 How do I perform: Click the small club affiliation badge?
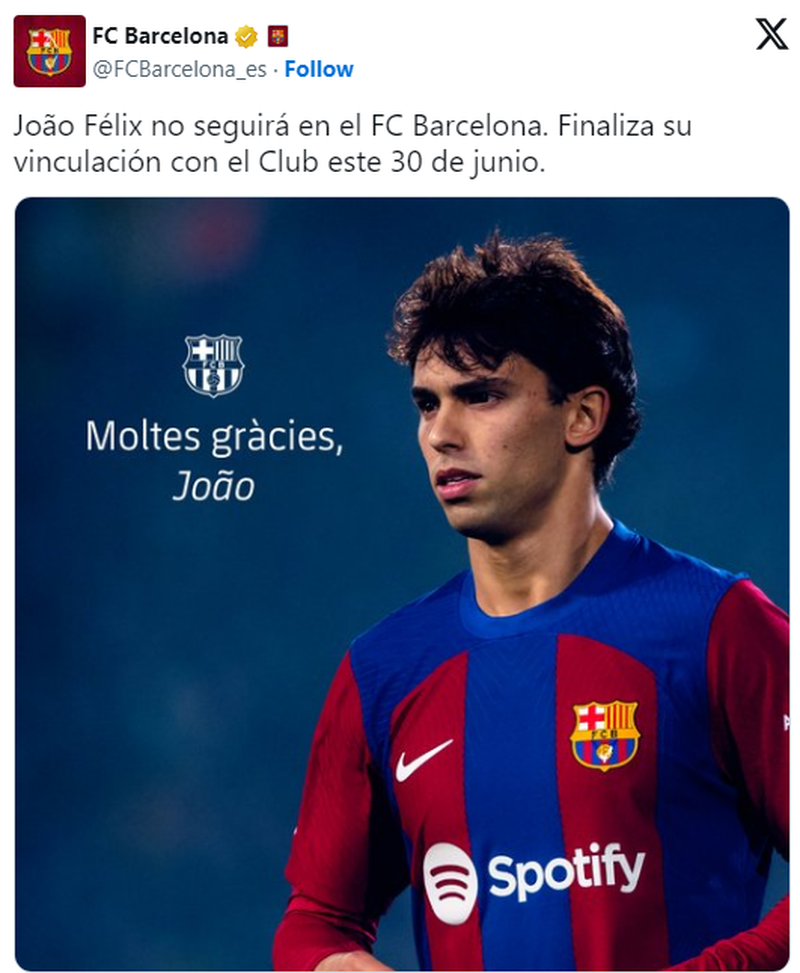click(x=278, y=38)
